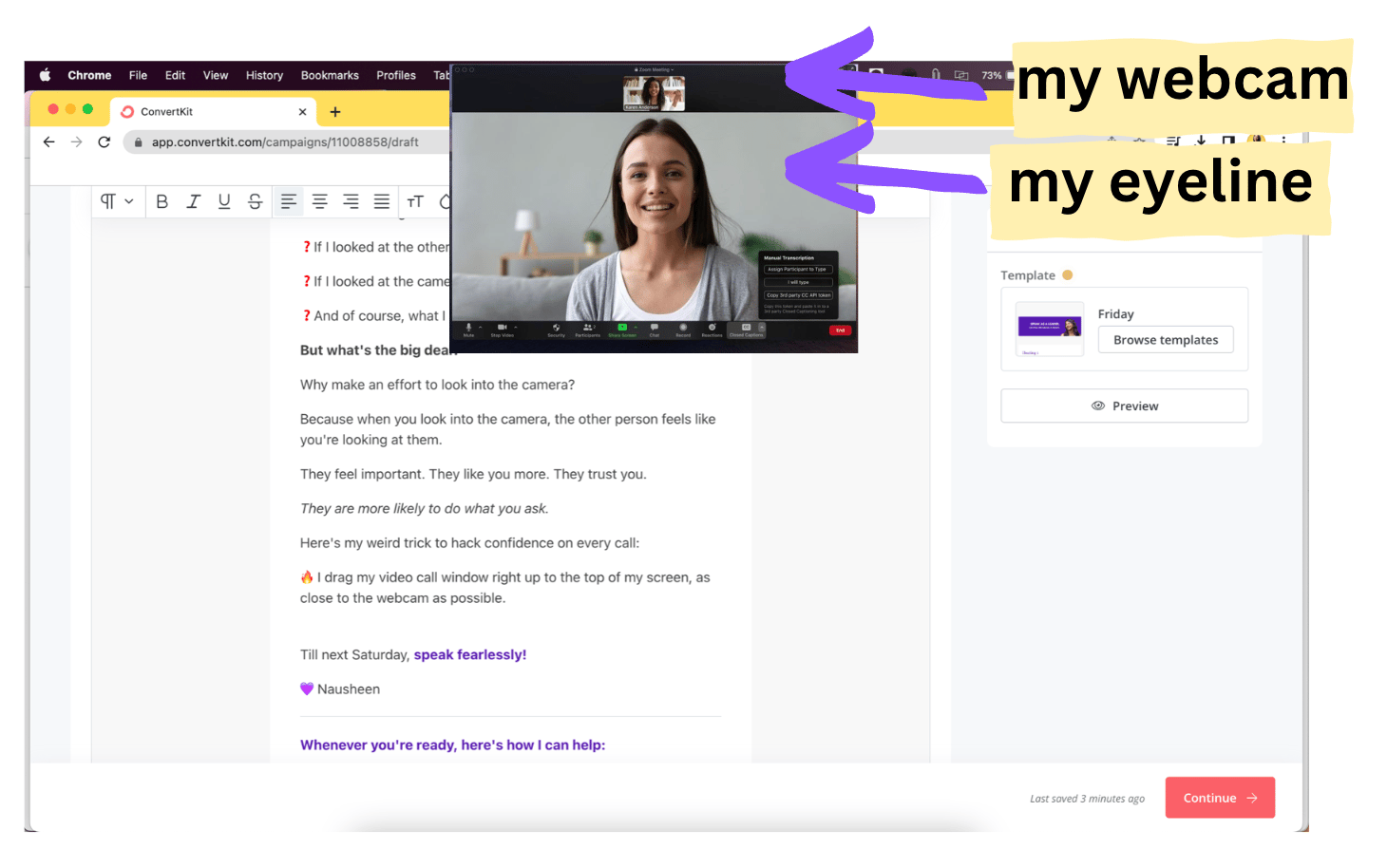Preview the email
Image resolution: width=1387 pixels, height=868 pixels.
point(1125,406)
